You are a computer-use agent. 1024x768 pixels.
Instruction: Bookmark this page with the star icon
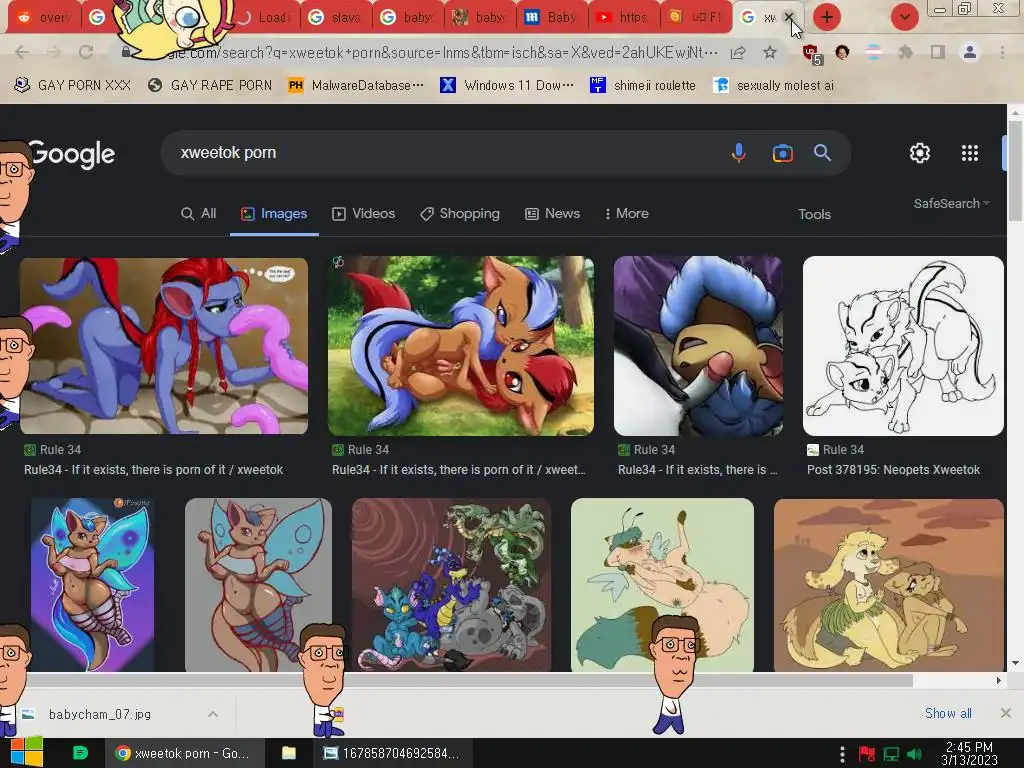(x=770, y=52)
